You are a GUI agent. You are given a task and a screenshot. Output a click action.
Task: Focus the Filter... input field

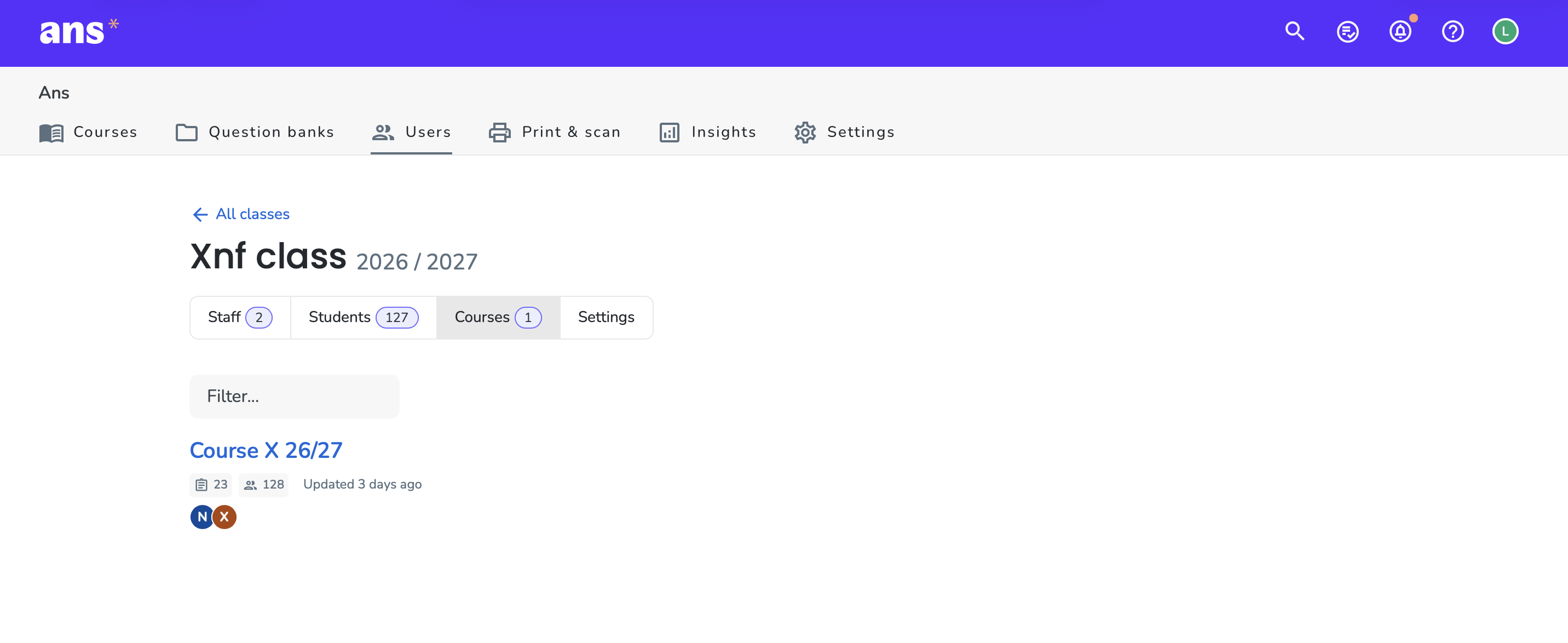click(295, 397)
